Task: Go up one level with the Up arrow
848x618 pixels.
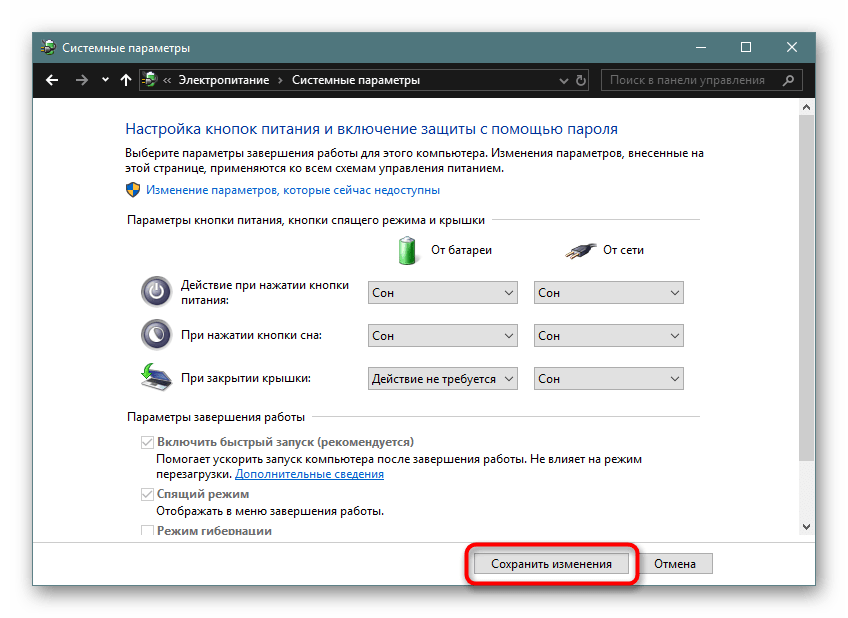Action: click(x=125, y=80)
